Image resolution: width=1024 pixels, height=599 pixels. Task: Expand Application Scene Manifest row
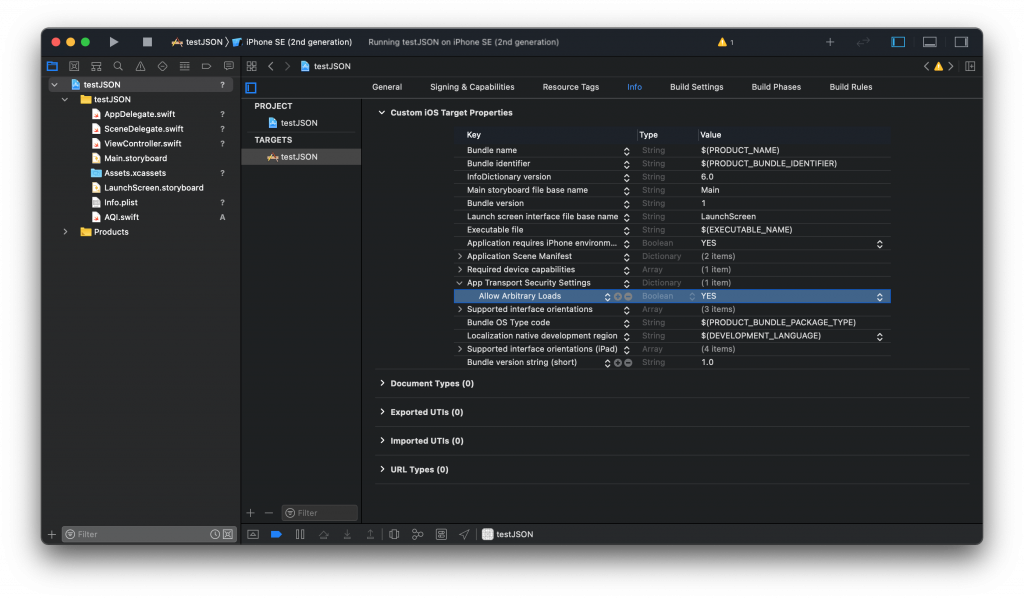tap(460, 256)
